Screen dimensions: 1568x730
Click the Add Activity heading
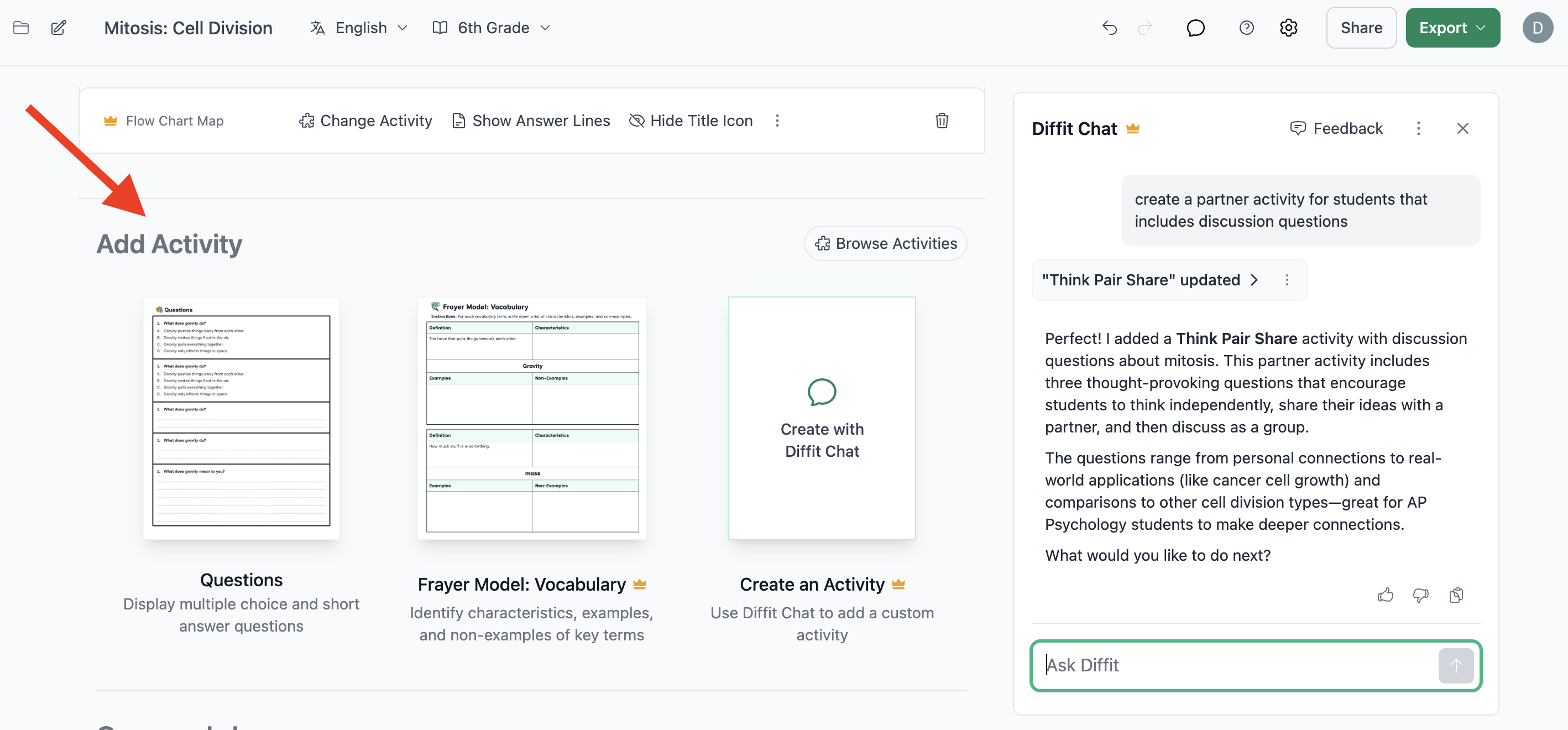[x=169, y=244]
